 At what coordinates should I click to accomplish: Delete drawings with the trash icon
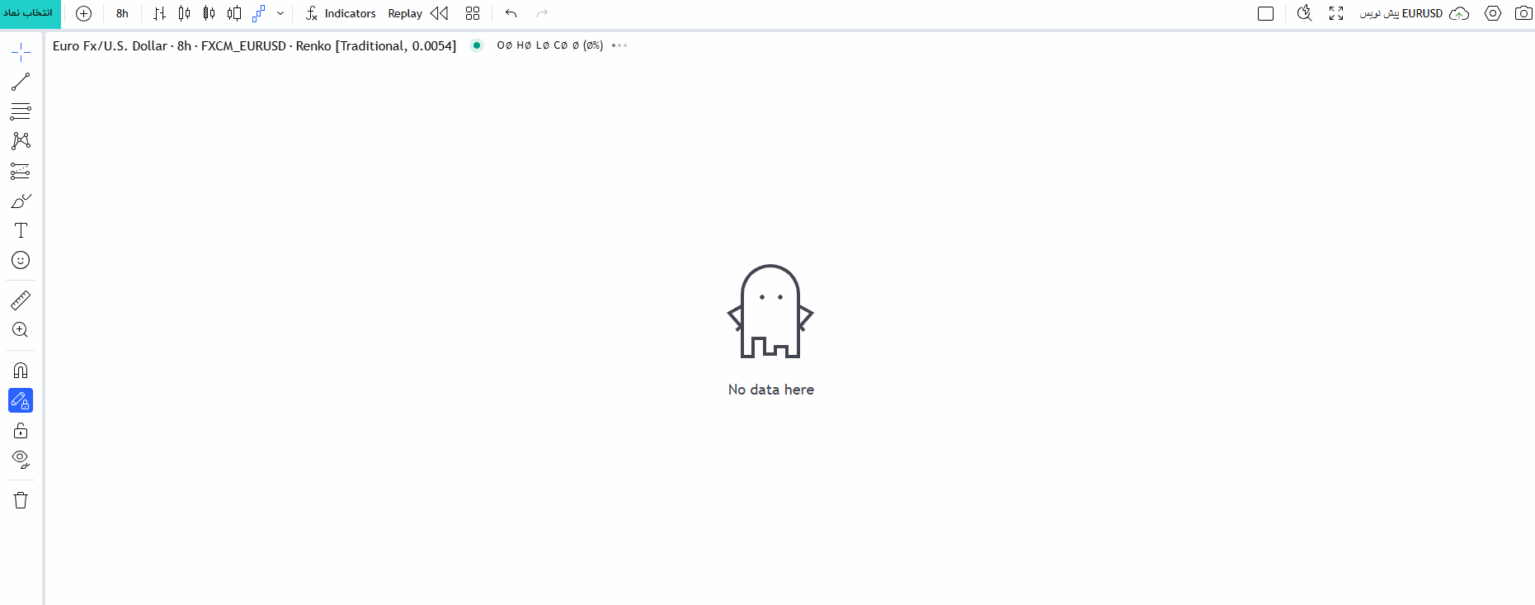pyautogui.click(x=20, y=500)
